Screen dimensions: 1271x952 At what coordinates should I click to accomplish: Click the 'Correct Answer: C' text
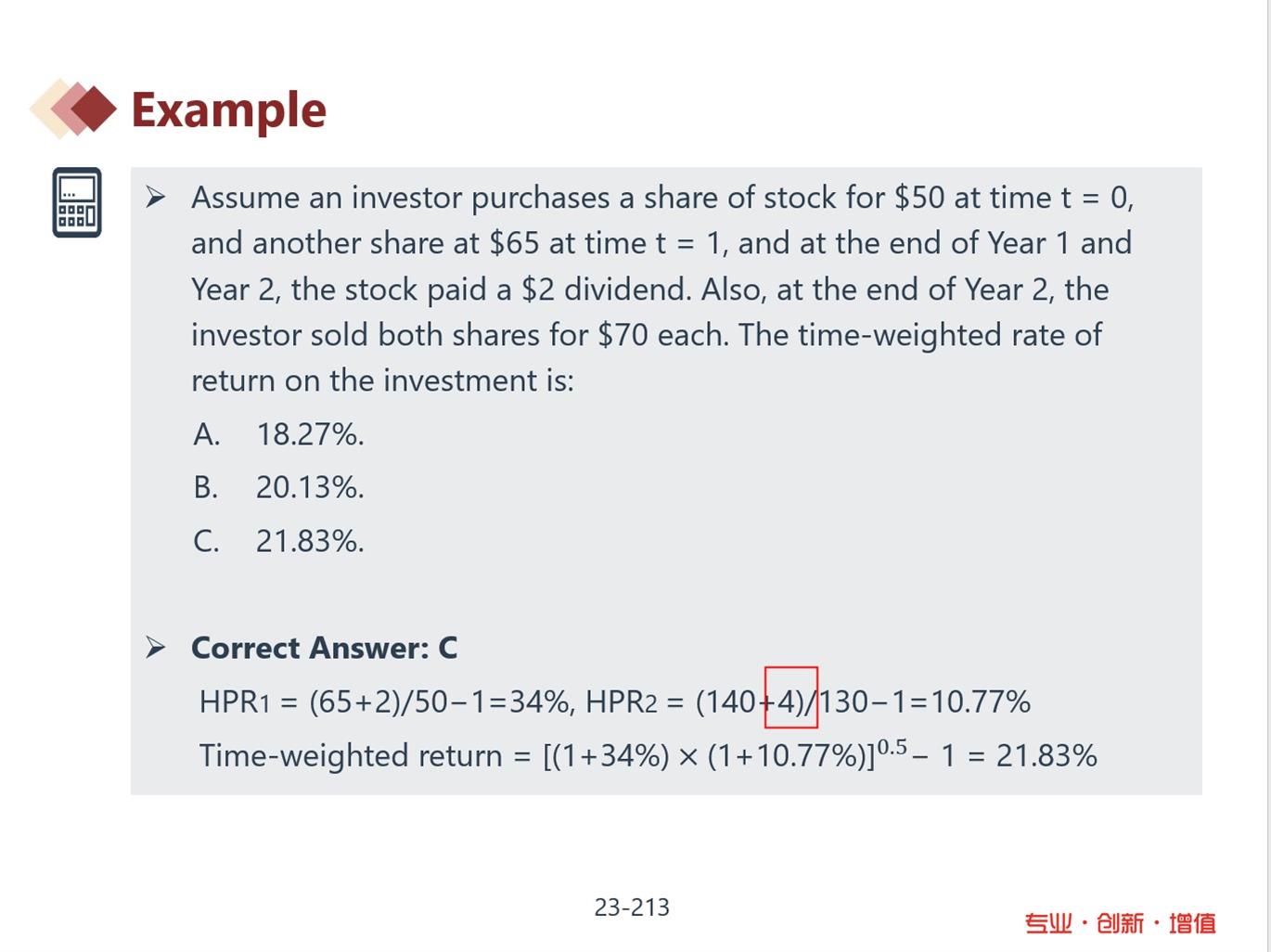[324, 648]
